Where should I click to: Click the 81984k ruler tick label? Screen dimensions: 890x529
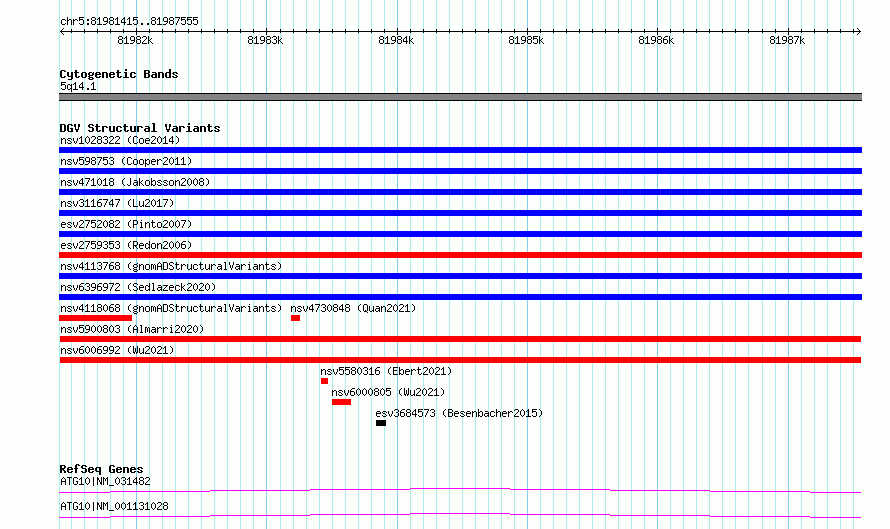396,40
